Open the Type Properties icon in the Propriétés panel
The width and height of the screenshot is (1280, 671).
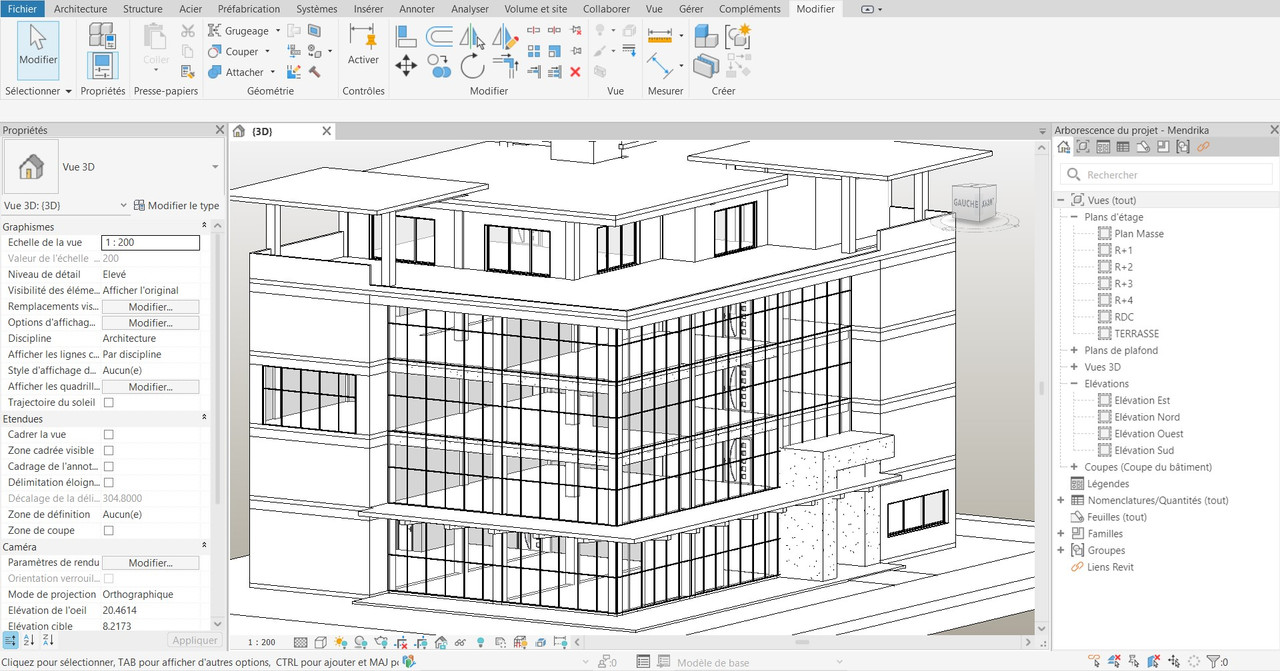pyautogui.click(x=101, y=36)
